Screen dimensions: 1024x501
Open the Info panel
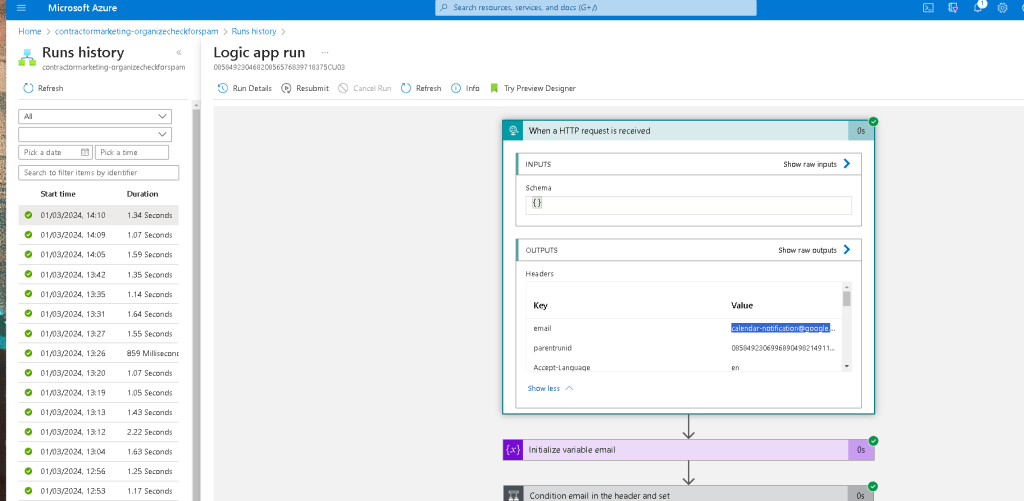[466, 88]
